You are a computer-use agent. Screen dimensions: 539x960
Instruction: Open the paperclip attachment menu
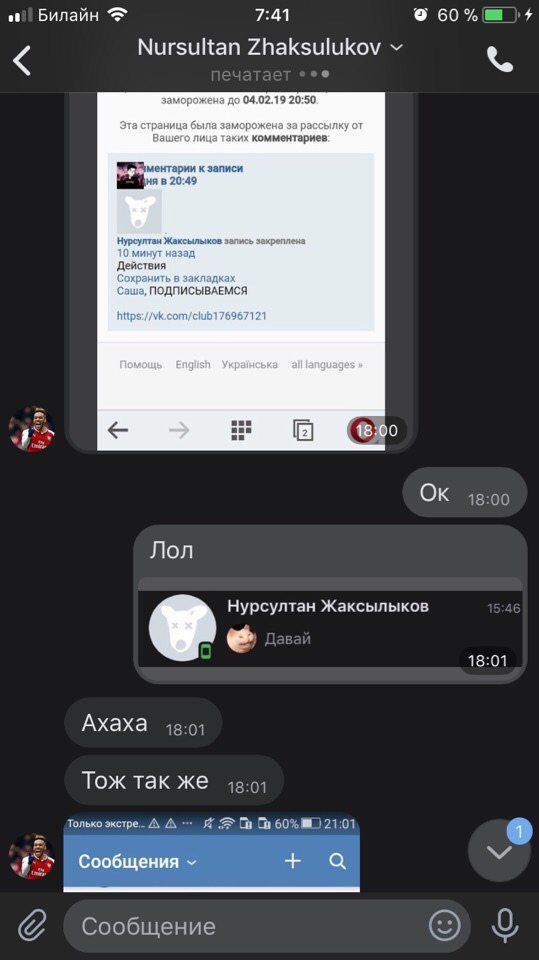click(x=32, y=925)
